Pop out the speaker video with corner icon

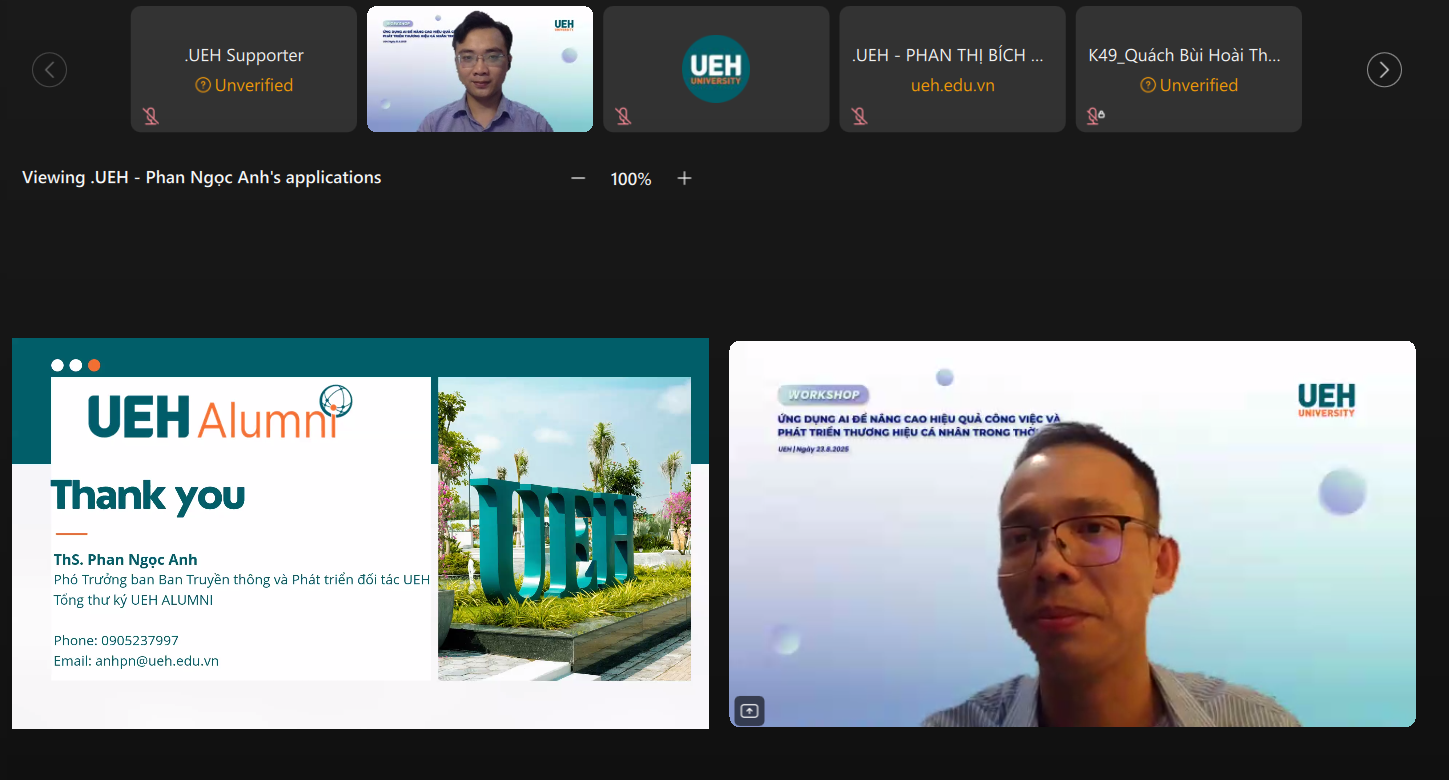pyautogui.click(x=749, y=711)
